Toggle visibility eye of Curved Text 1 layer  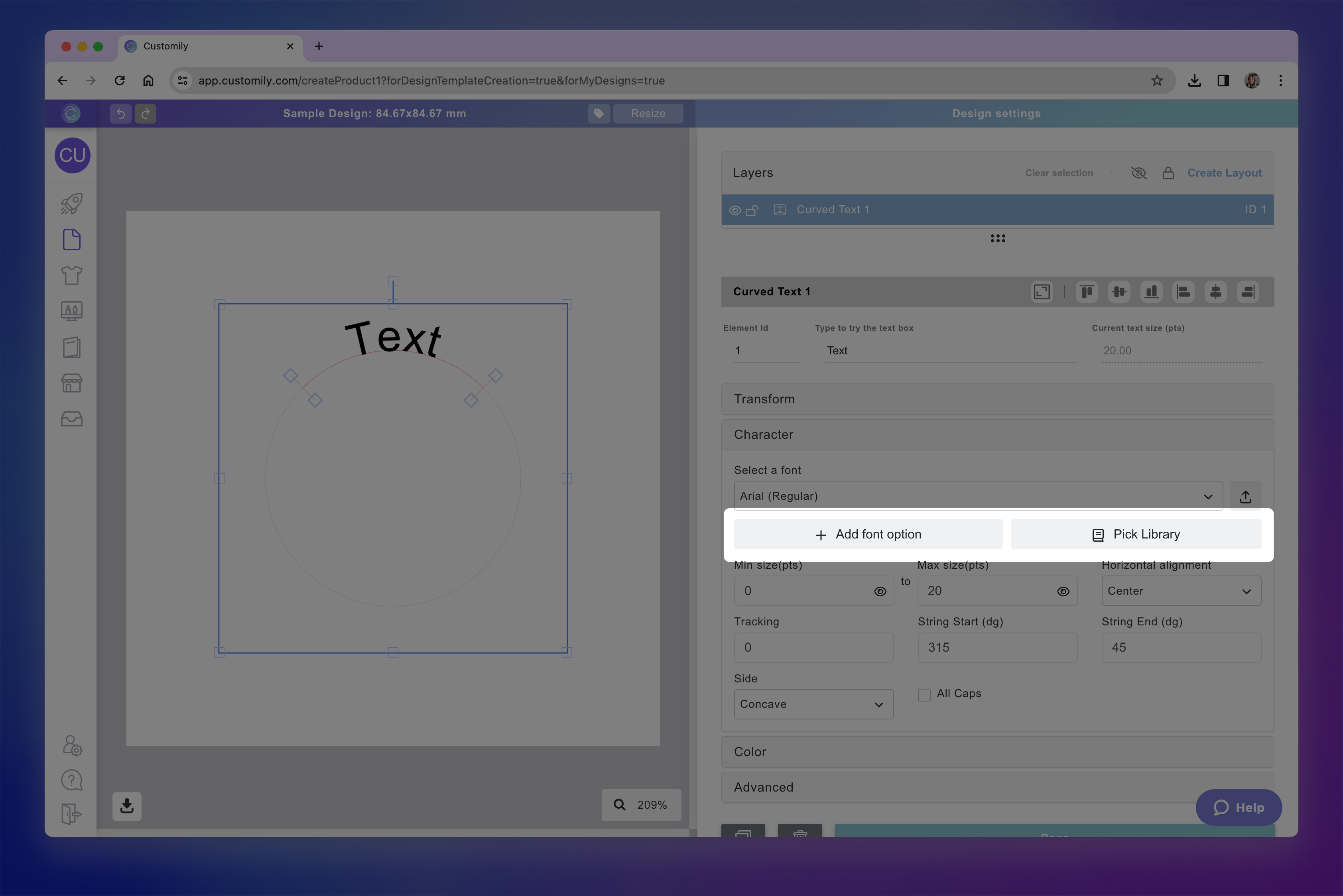735,210
